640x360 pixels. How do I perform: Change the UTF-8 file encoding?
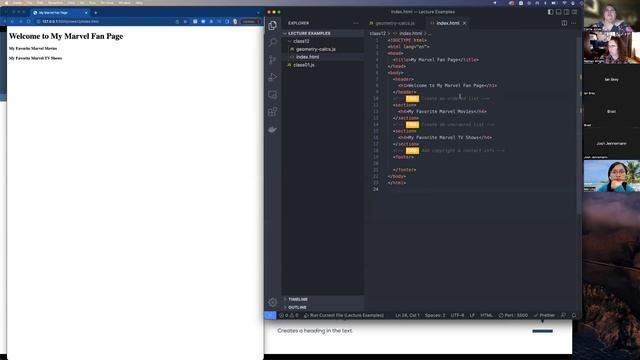tap(457, 315)
